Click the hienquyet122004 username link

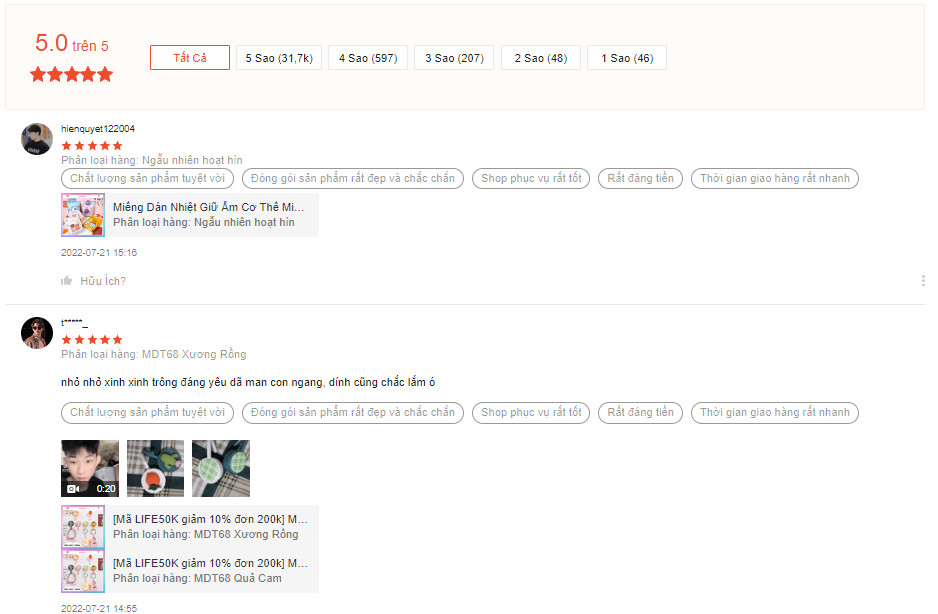pyautogui.click(x=98, y=129)
